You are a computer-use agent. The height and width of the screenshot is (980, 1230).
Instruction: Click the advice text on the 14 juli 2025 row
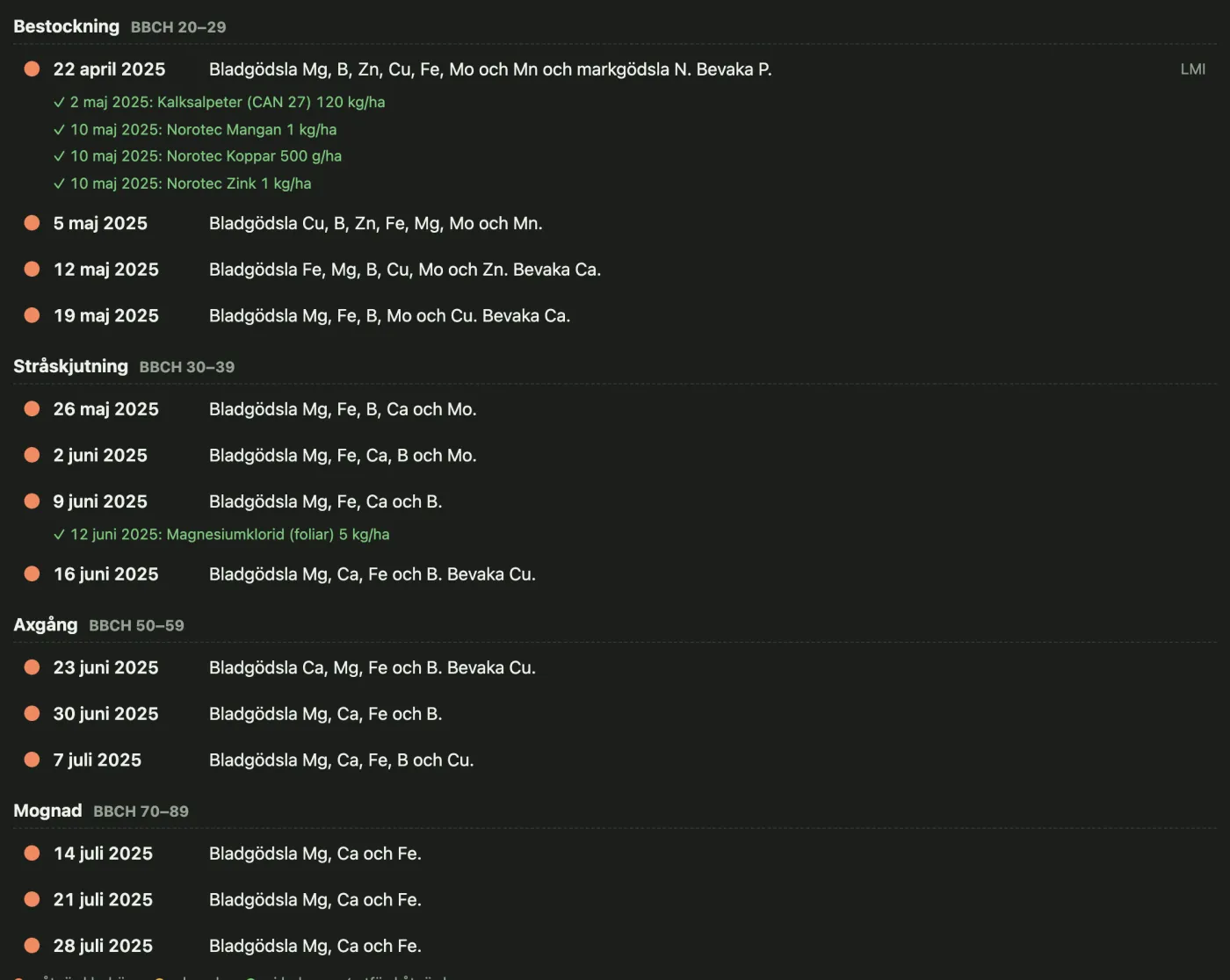pos(315,854)
